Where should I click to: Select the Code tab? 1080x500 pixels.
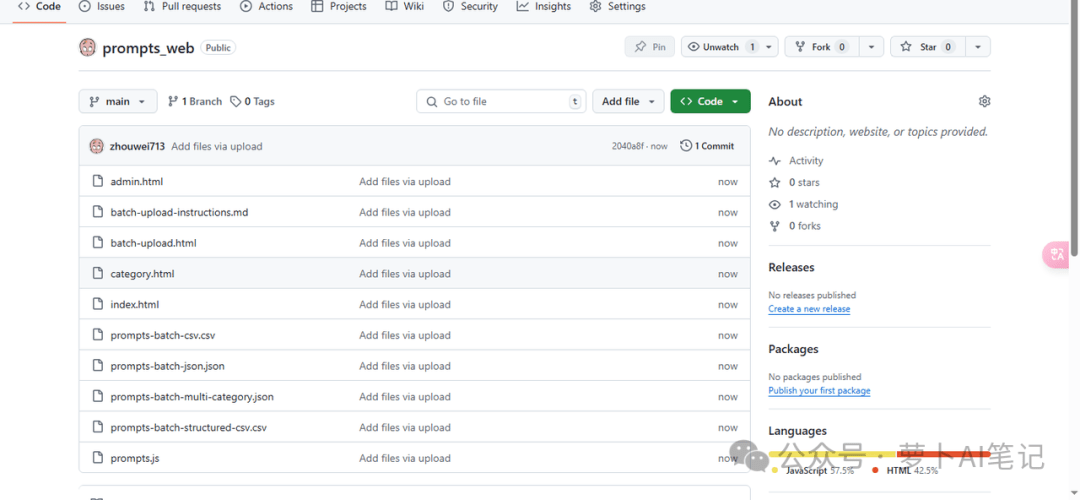pyautogui.click(x=39, y=7)
